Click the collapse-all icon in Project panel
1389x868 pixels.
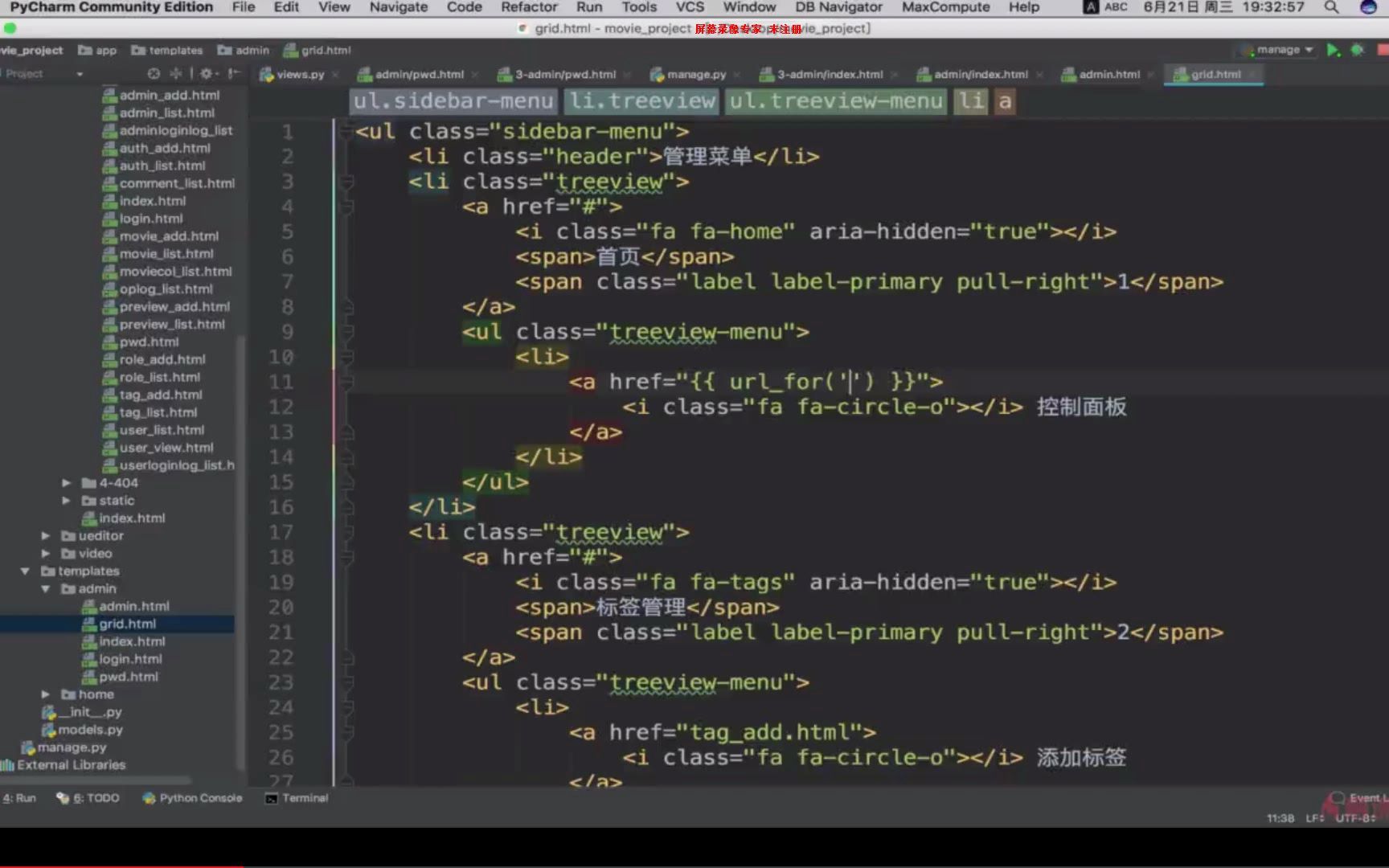point(176,74)
